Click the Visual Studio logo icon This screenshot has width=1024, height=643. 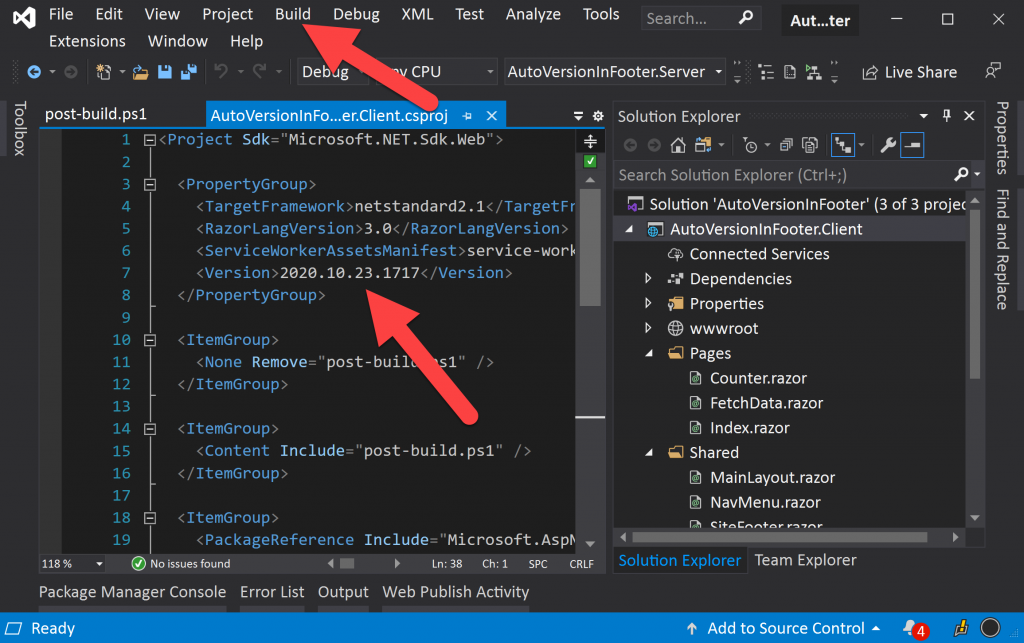(x=24, y=17)
